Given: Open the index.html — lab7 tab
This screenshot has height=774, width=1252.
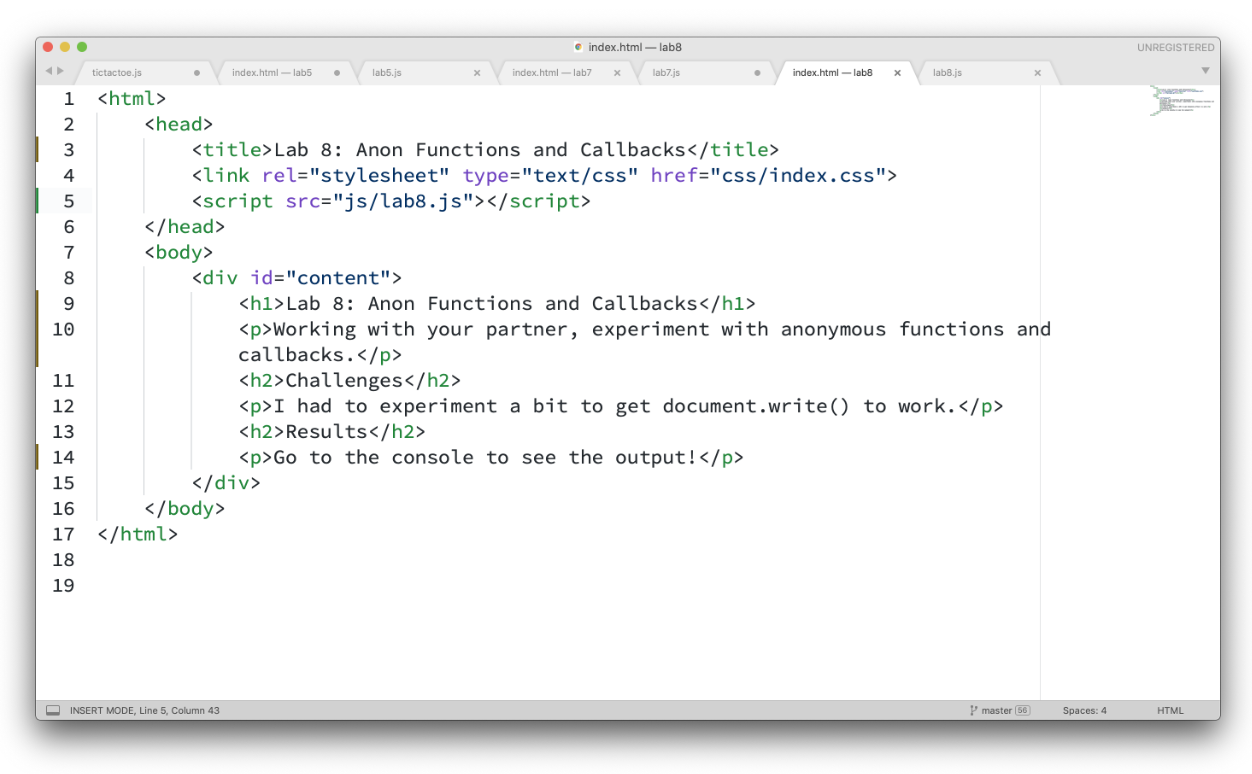Looking at the screenshot, I should [552, 73].
